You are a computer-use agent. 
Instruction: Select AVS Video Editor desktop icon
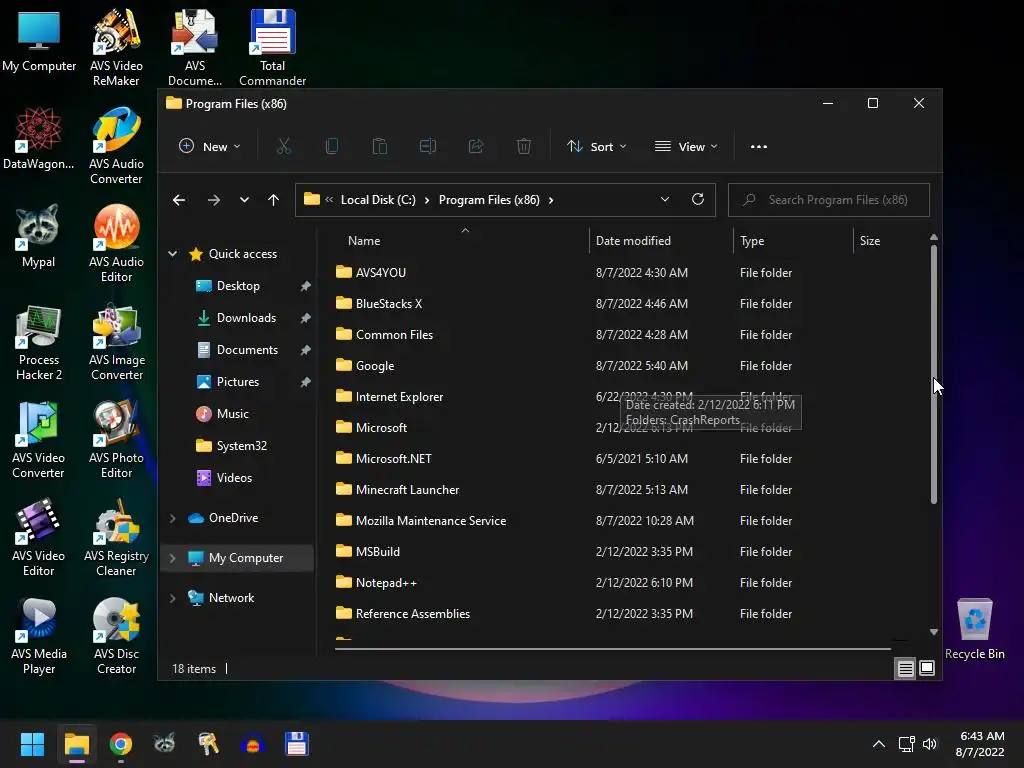coord(39,537)
